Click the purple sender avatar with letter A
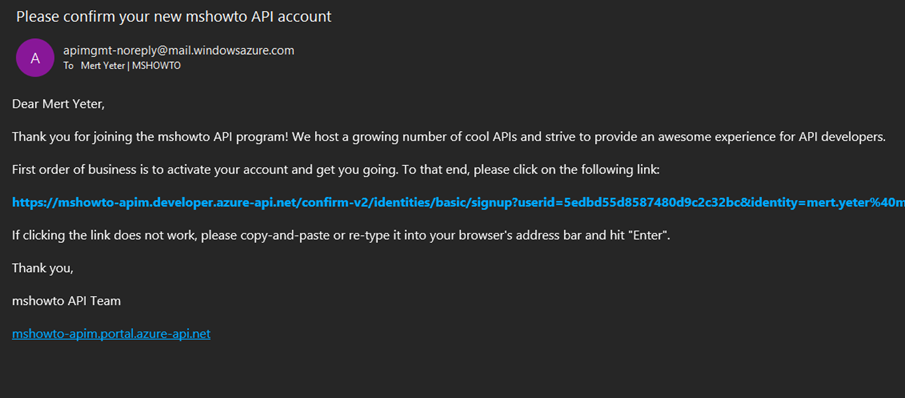The width and height of the screenshot is (905, 398). 35,57
